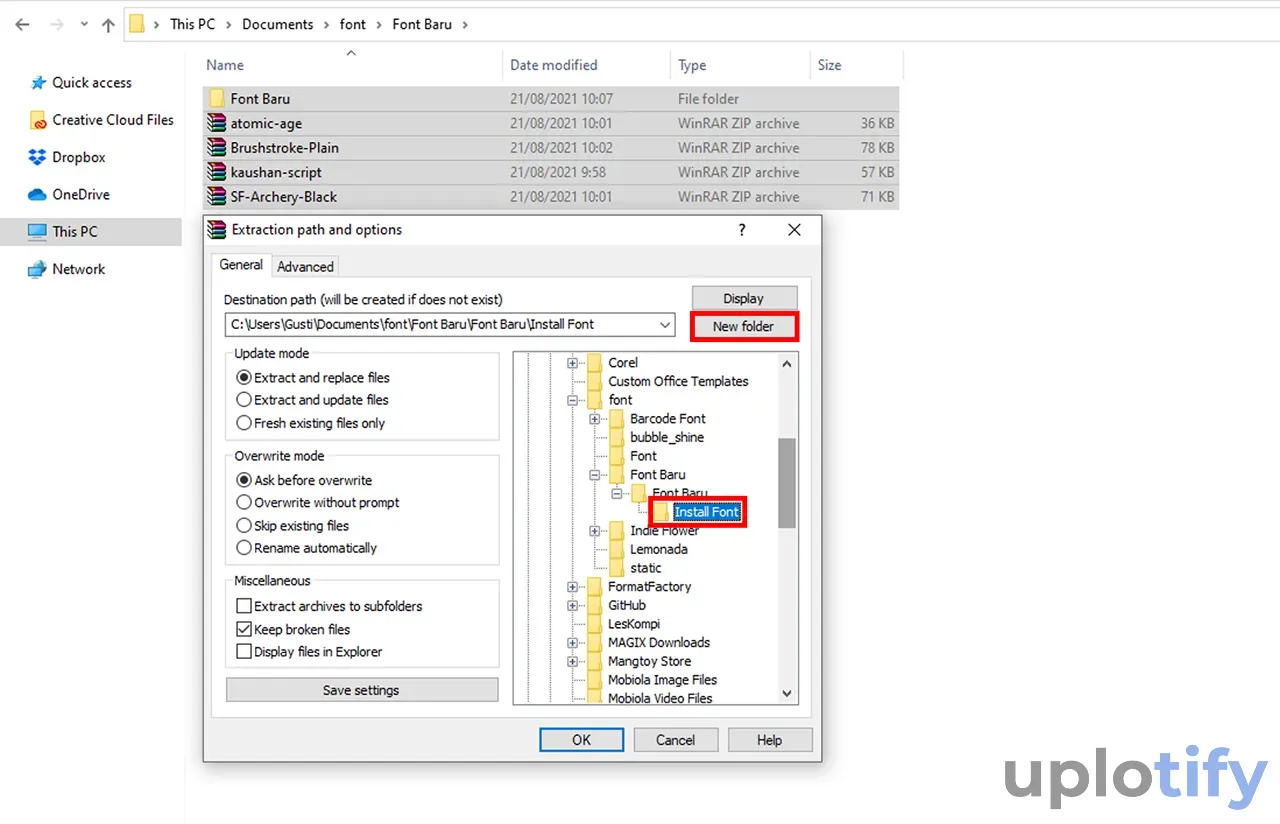
Task: Select Rename automatically option
Action: (x=307, y=548)
